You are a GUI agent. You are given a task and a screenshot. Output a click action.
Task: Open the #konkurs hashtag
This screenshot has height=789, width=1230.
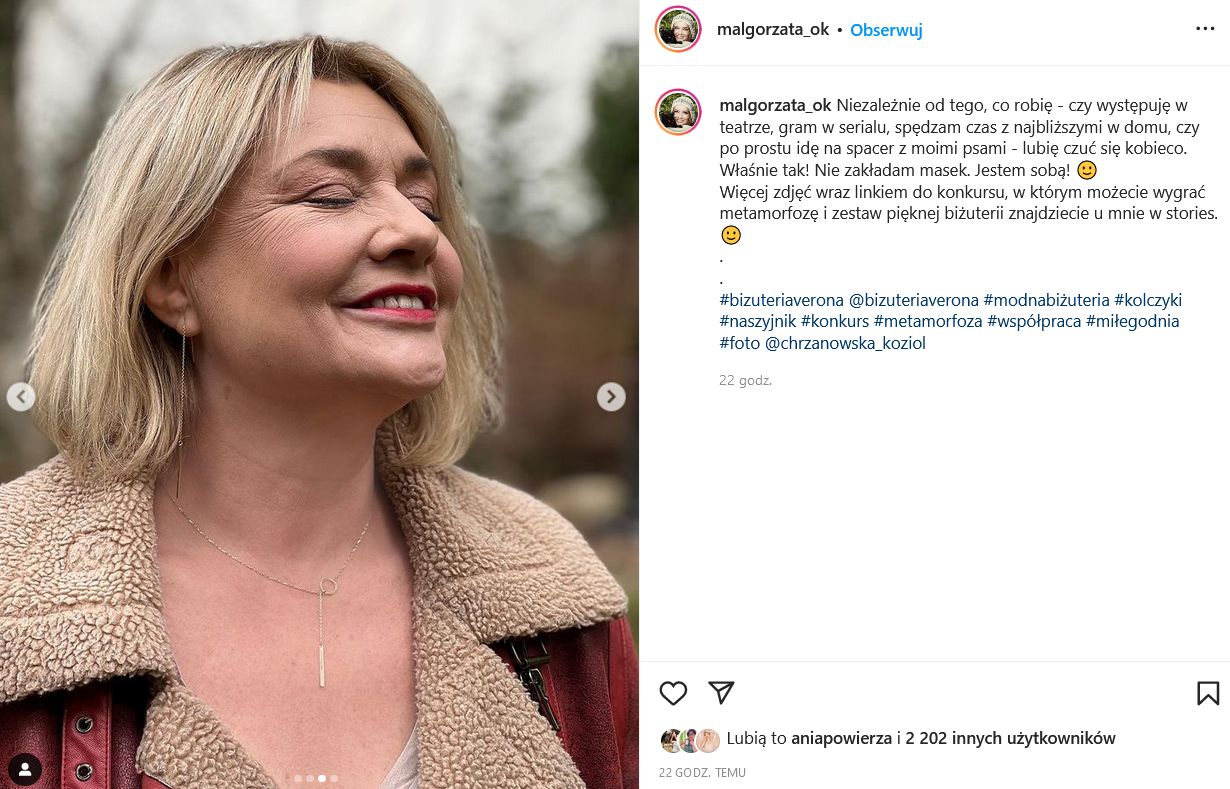tap(834, 321)
